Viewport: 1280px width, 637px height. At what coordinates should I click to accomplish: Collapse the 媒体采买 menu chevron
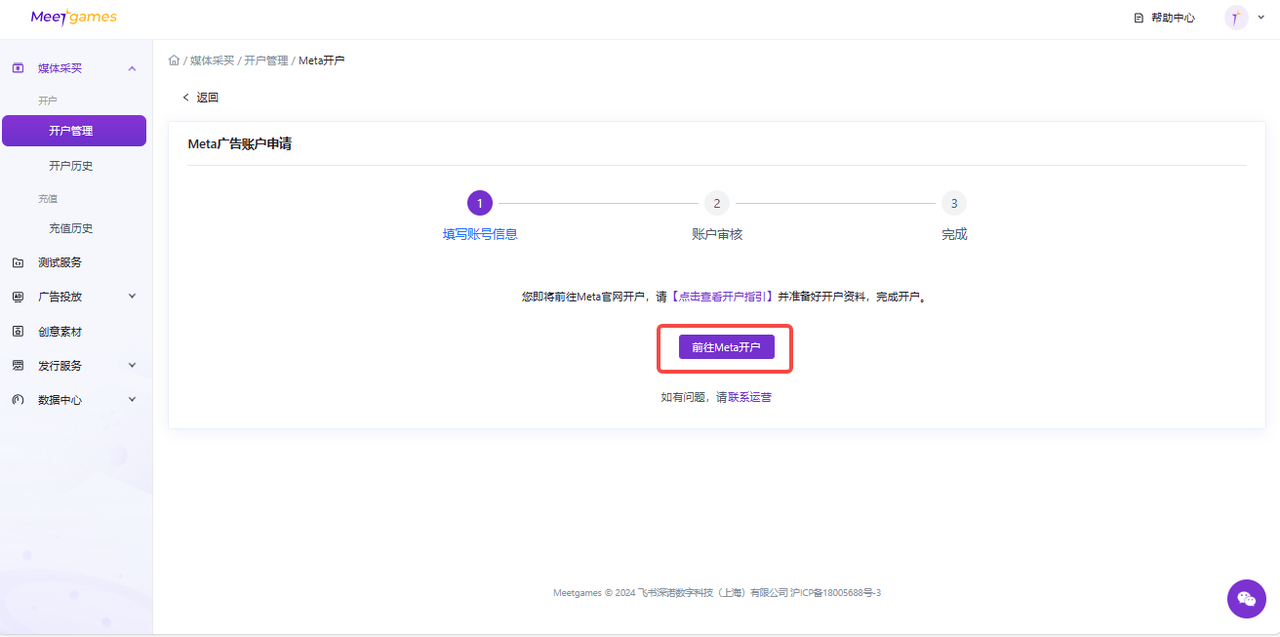pyautogui.click(x=132, y=68)
